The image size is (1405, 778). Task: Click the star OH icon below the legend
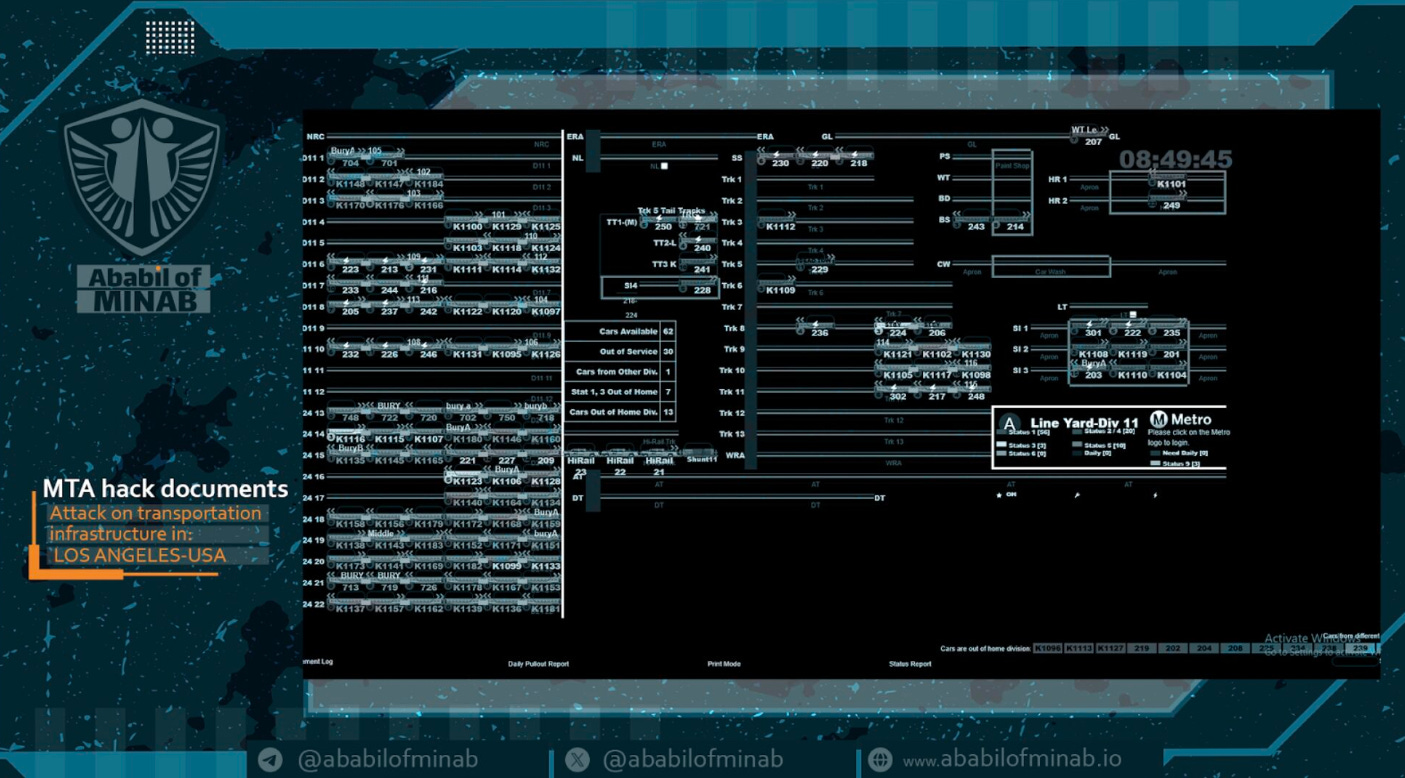1005,494
